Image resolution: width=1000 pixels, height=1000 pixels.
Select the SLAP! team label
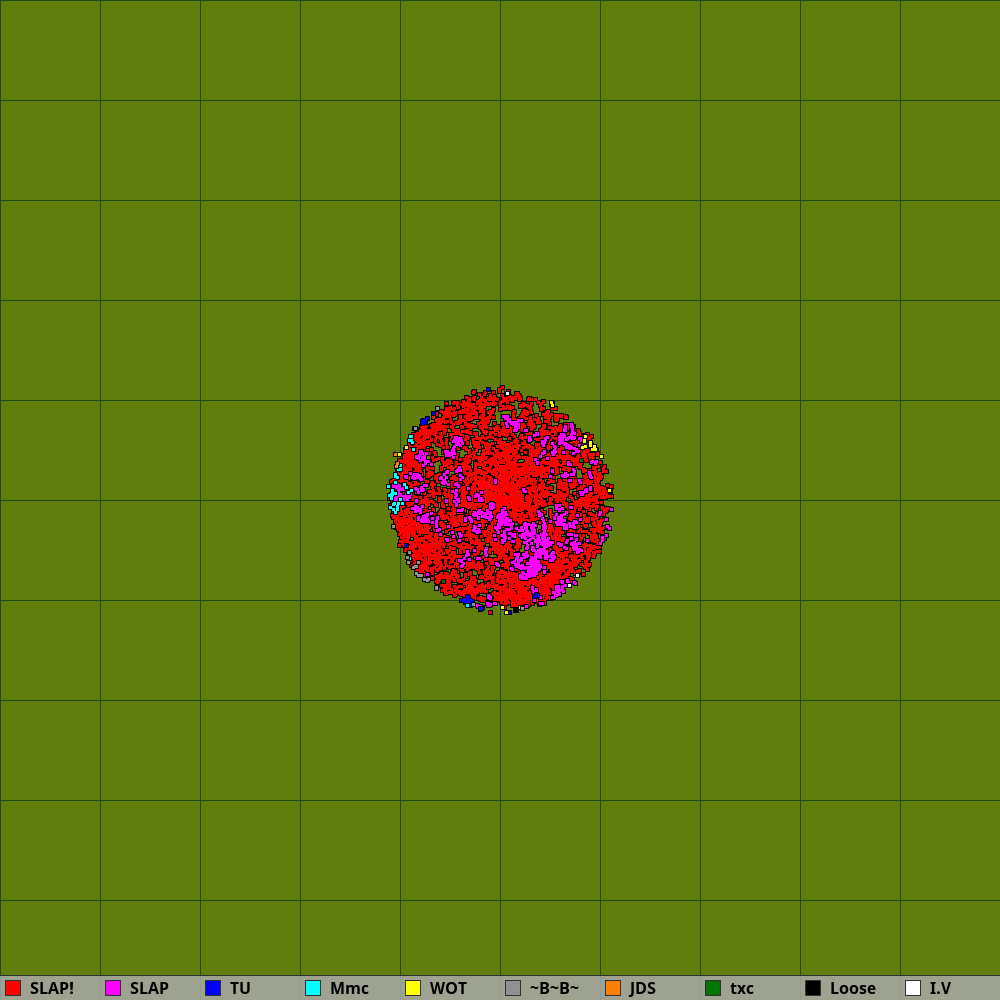tap(52, 988)
